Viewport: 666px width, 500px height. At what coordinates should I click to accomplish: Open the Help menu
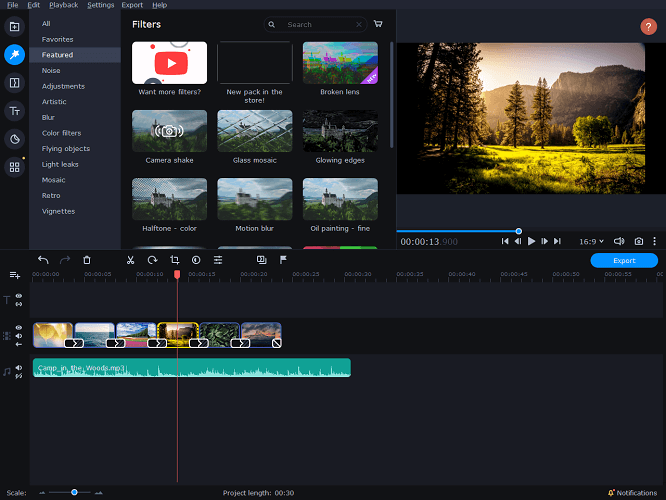(x=159, y=5)
